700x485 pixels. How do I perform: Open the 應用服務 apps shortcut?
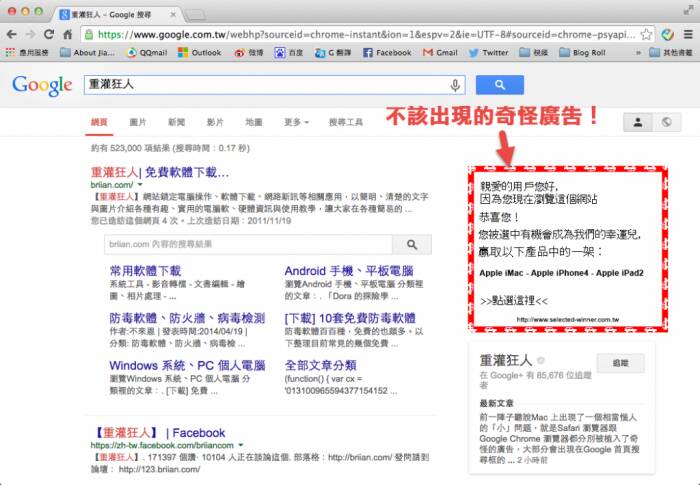27,53
